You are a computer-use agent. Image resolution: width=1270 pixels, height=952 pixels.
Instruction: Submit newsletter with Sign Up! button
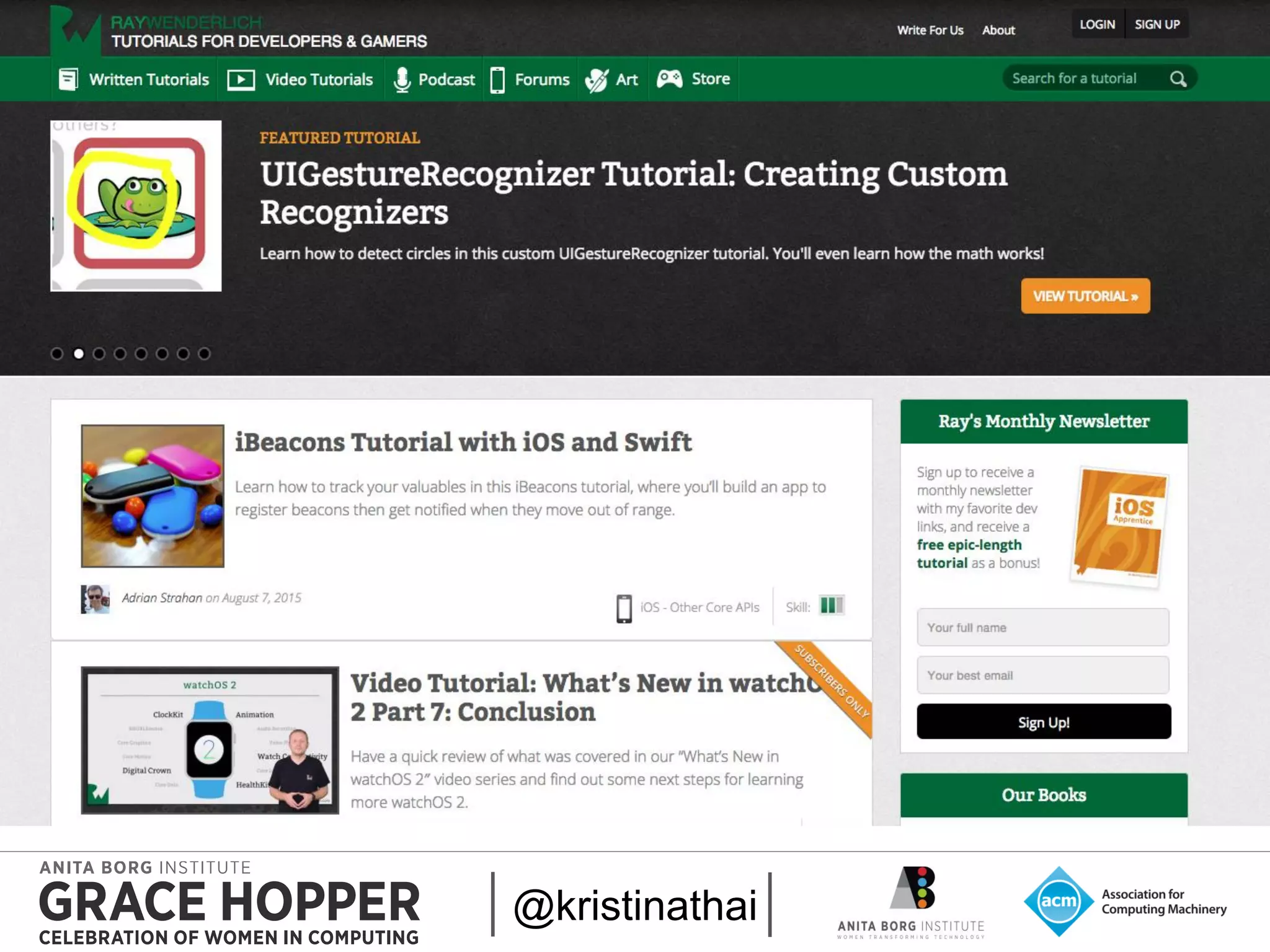click(1044, 722)
